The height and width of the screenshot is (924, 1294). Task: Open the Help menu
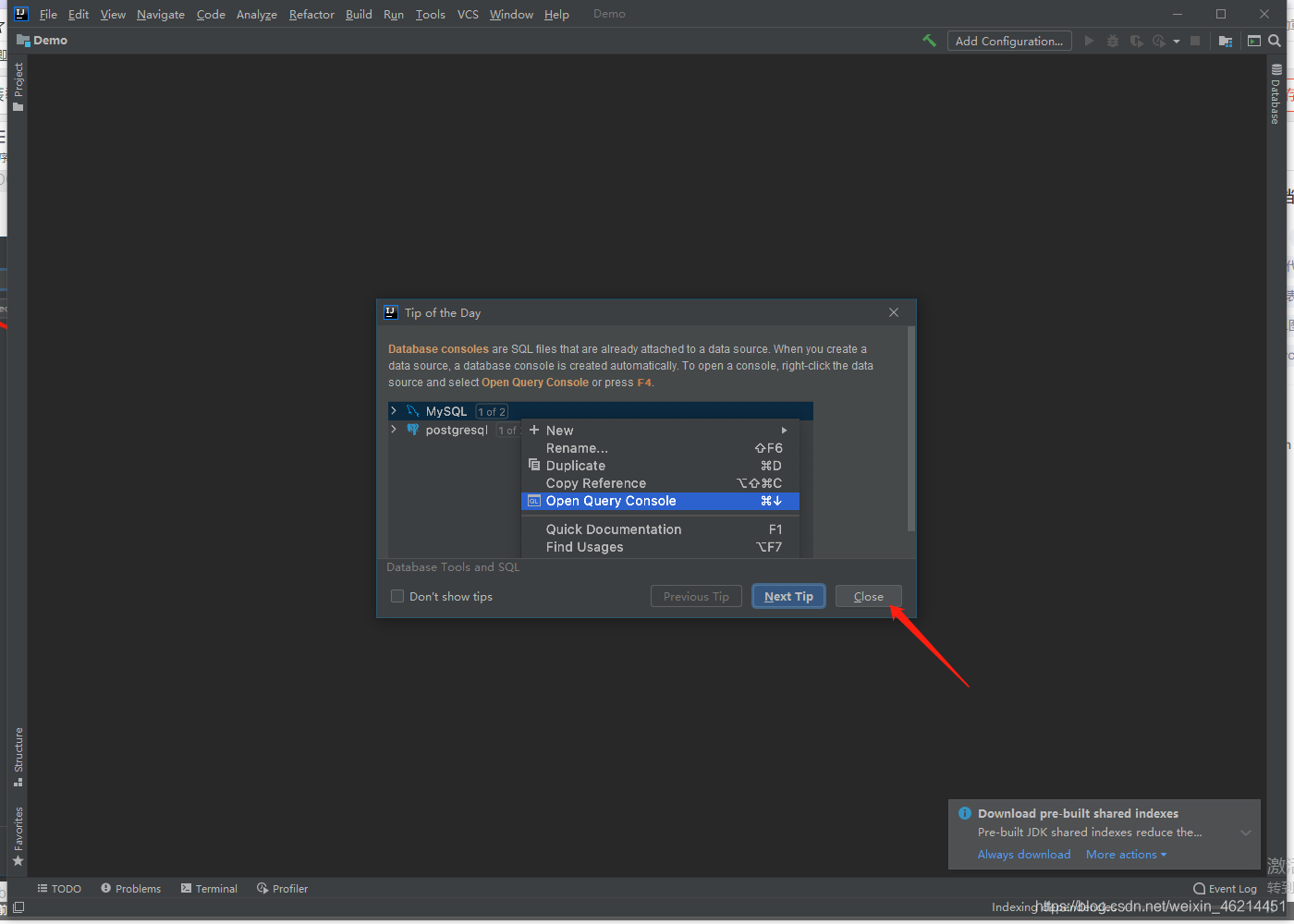(x=556, y=14)
